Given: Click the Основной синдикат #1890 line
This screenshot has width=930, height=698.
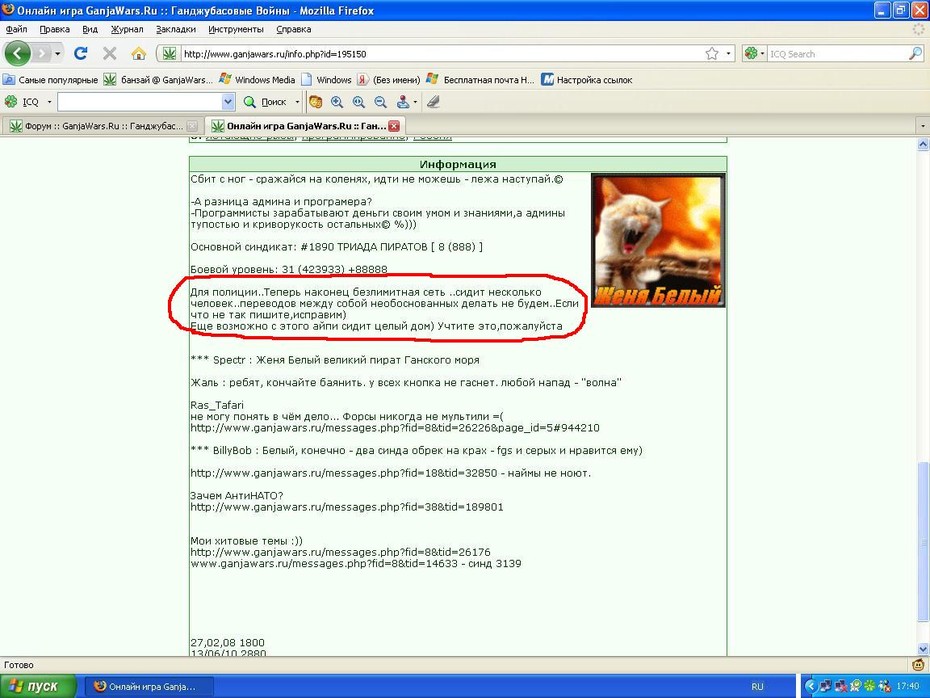Looking at the screenshot, I should pos(336,247).
